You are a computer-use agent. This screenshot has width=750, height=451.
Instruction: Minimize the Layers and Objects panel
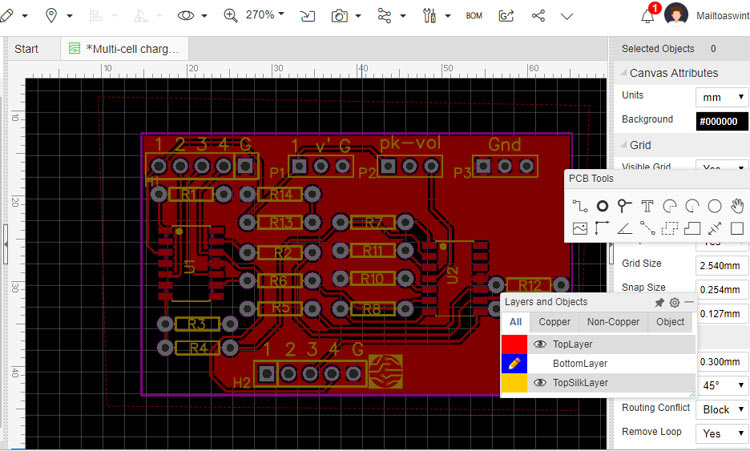point(689,302)
